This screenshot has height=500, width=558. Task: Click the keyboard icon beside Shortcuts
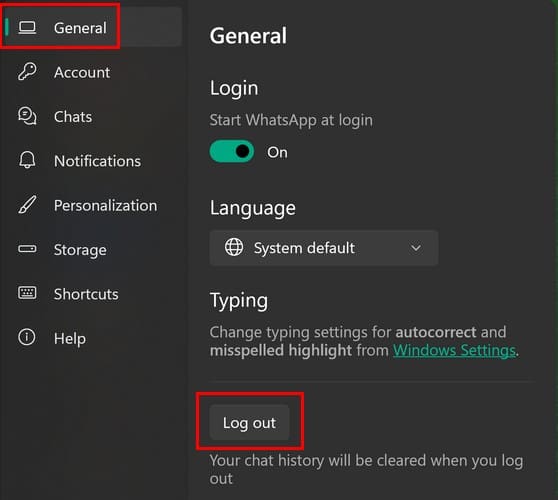pyautogui.click(x=27, y=293)
